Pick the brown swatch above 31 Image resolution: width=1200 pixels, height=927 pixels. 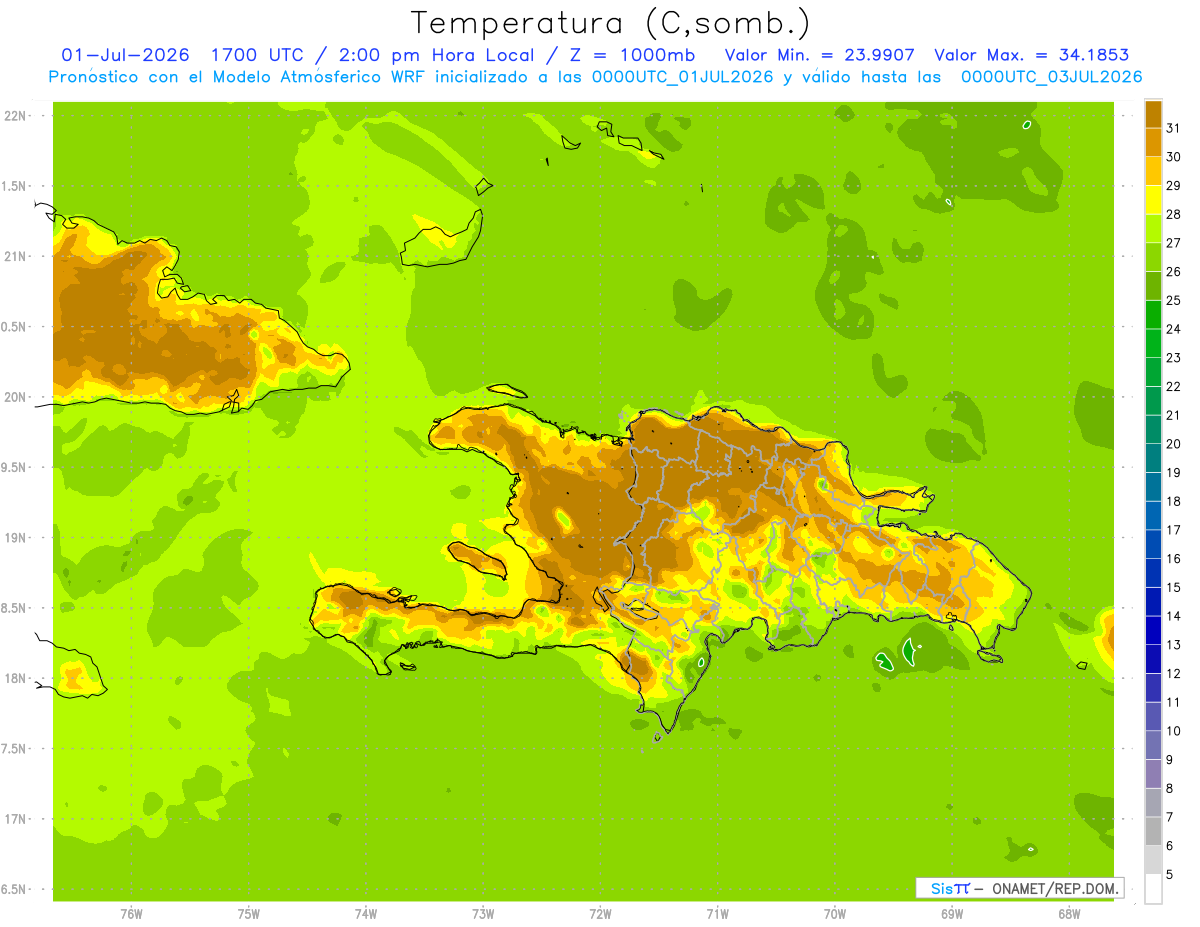pos(1153,114)
